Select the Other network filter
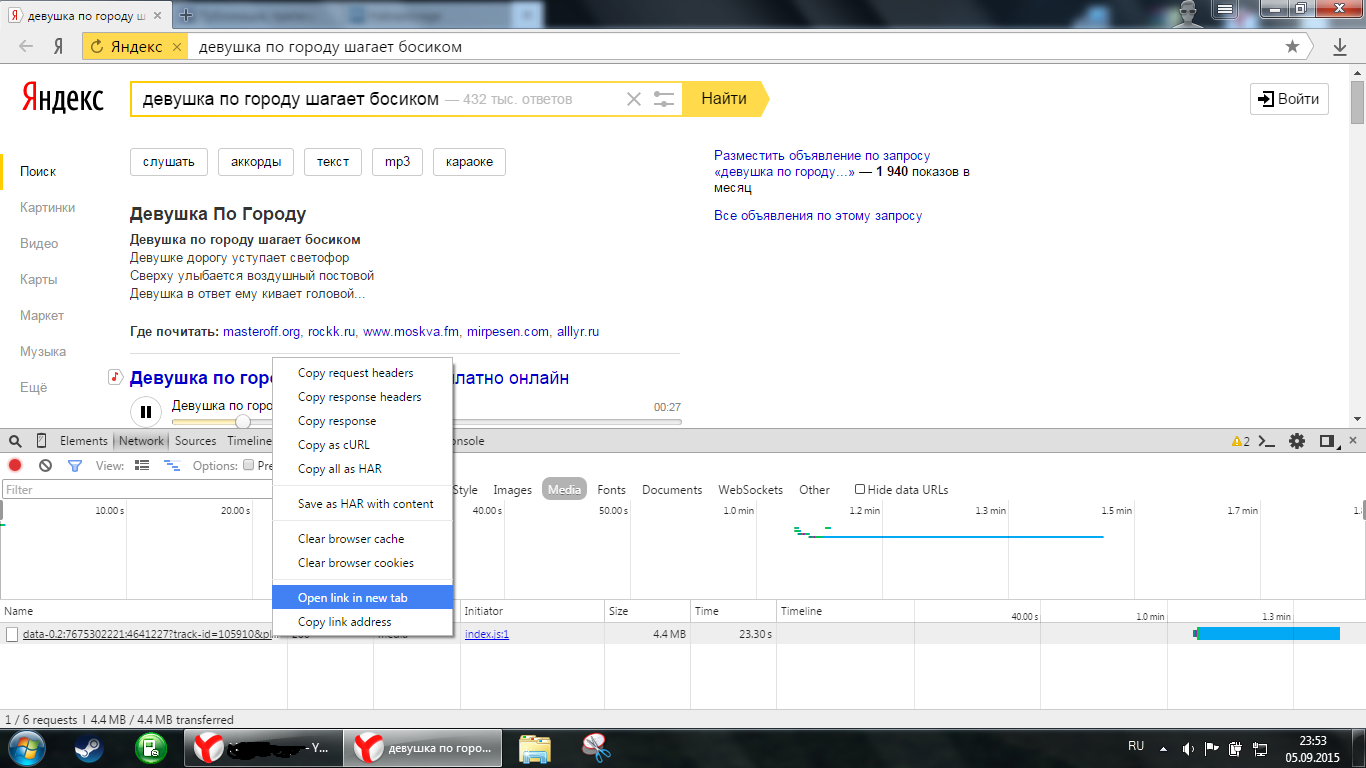Screen dimensions: 1366x768 tap(814, 490)
